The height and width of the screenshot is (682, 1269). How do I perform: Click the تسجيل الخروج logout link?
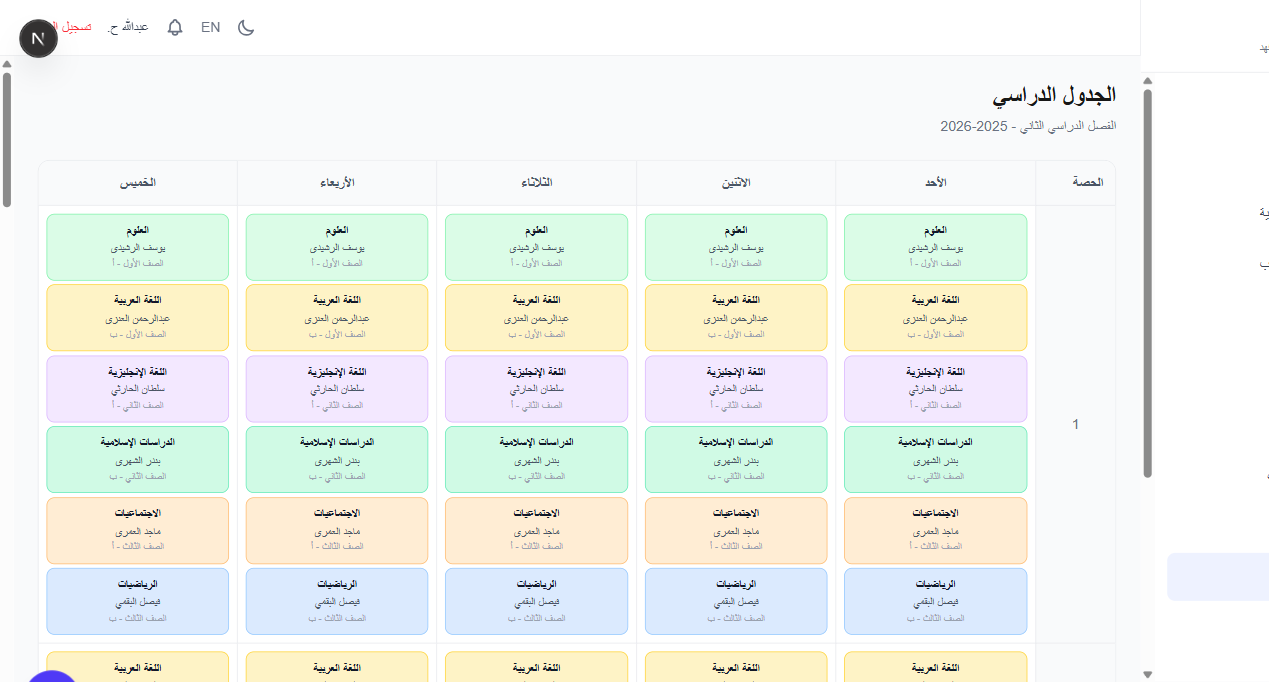point(71,27)
